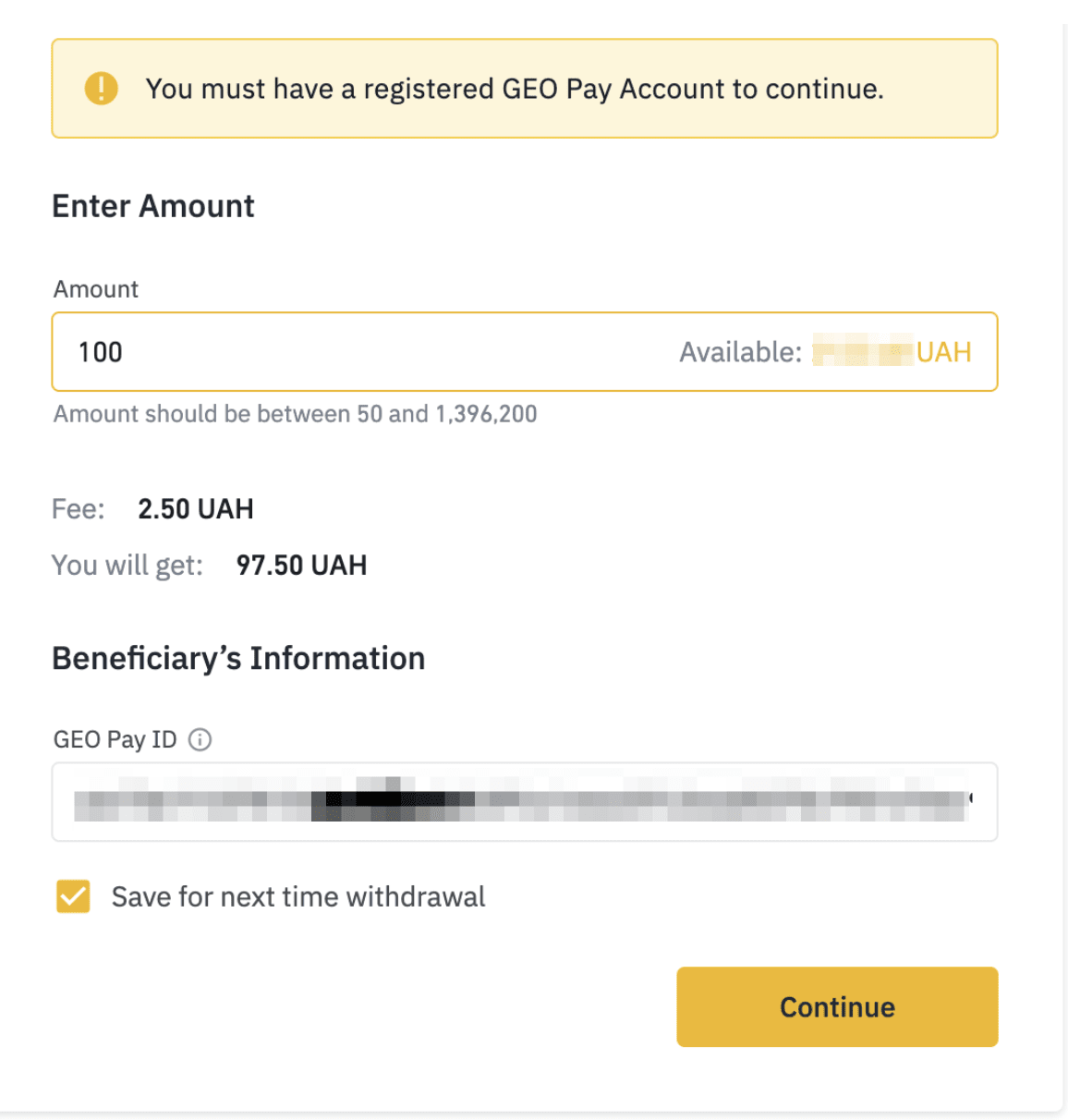Click the 'Beneficiary's Information' heading
The image size is (1068, 1120).
click(238, 658)
